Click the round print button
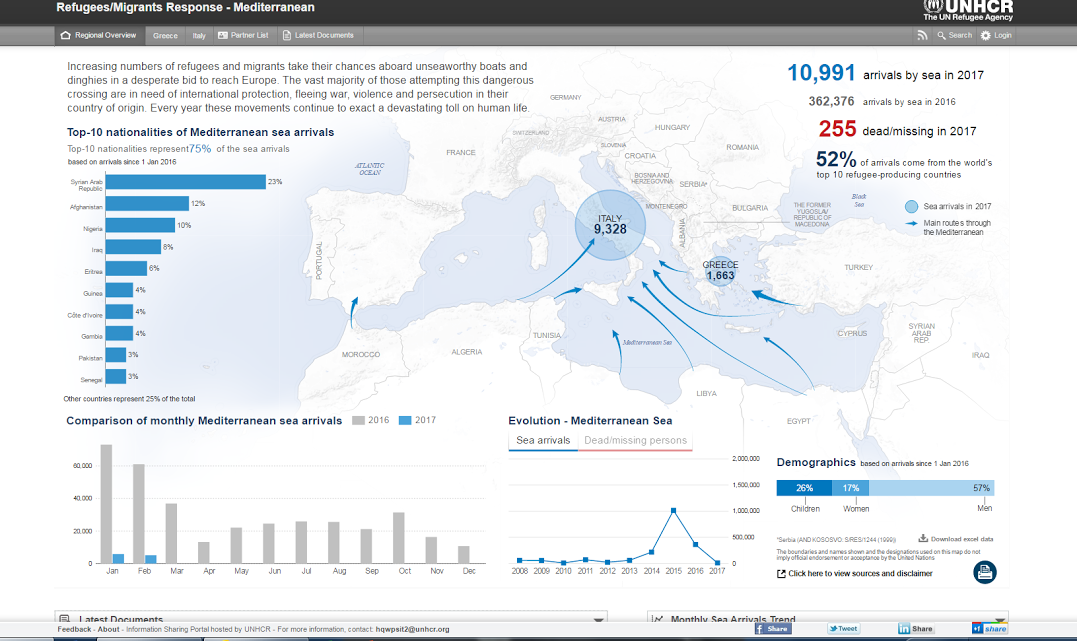The image size is (1077, 641). click(984, 572)
